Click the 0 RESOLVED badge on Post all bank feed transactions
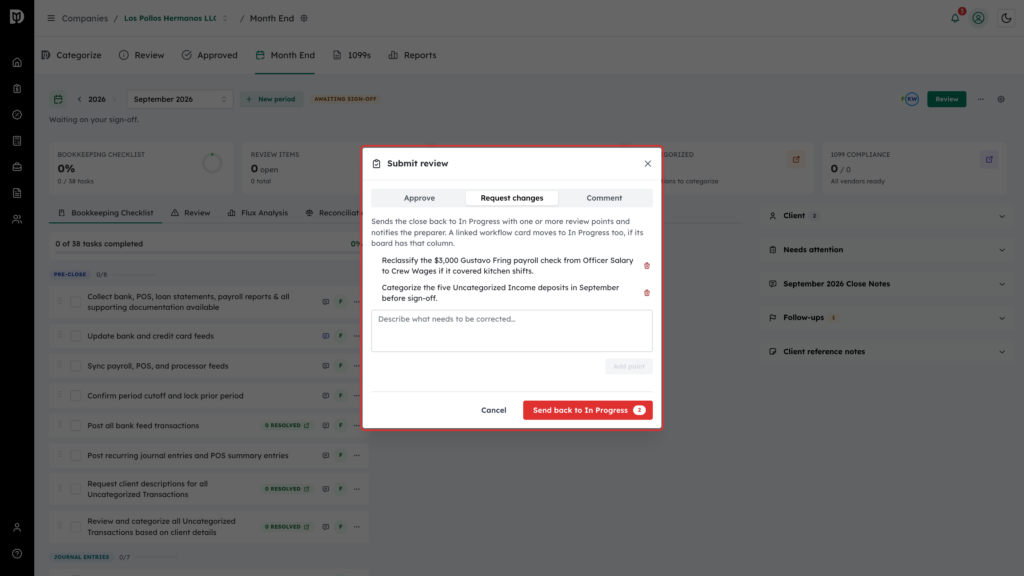This screenshot has height=576, width=1024. coord(287,426)
